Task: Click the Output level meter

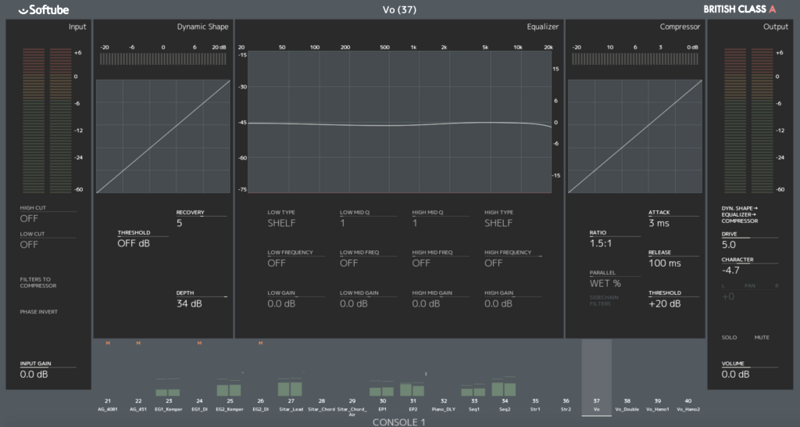Action: (748, 121)
